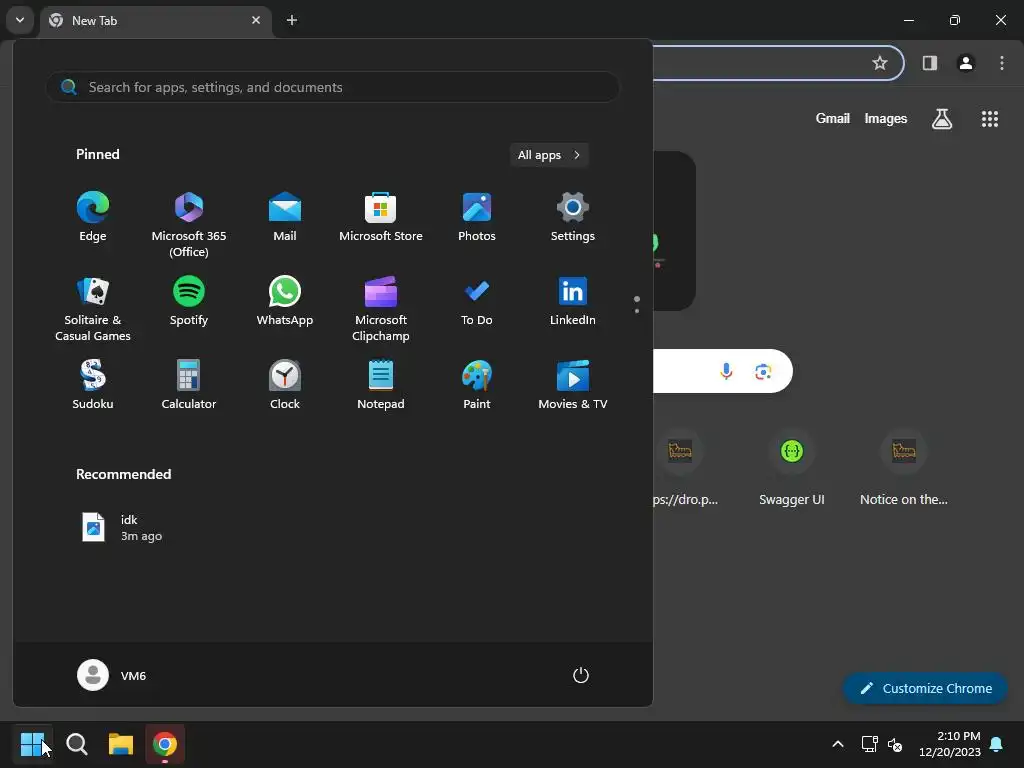Launch Spotify

(x=189, y=302)
